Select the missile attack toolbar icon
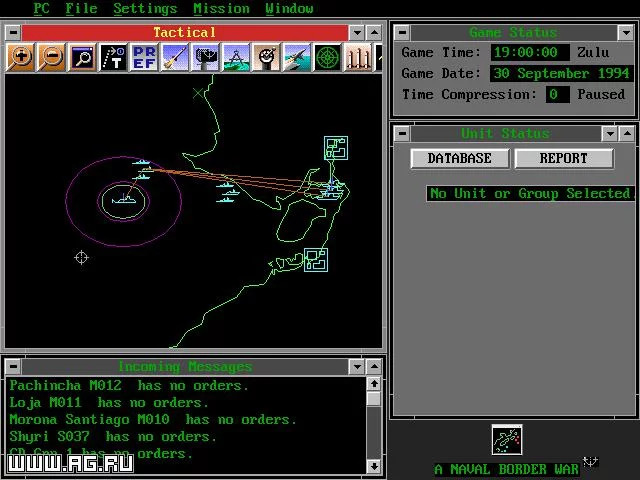This screenshot has height=480, width=640. point(175,58)
